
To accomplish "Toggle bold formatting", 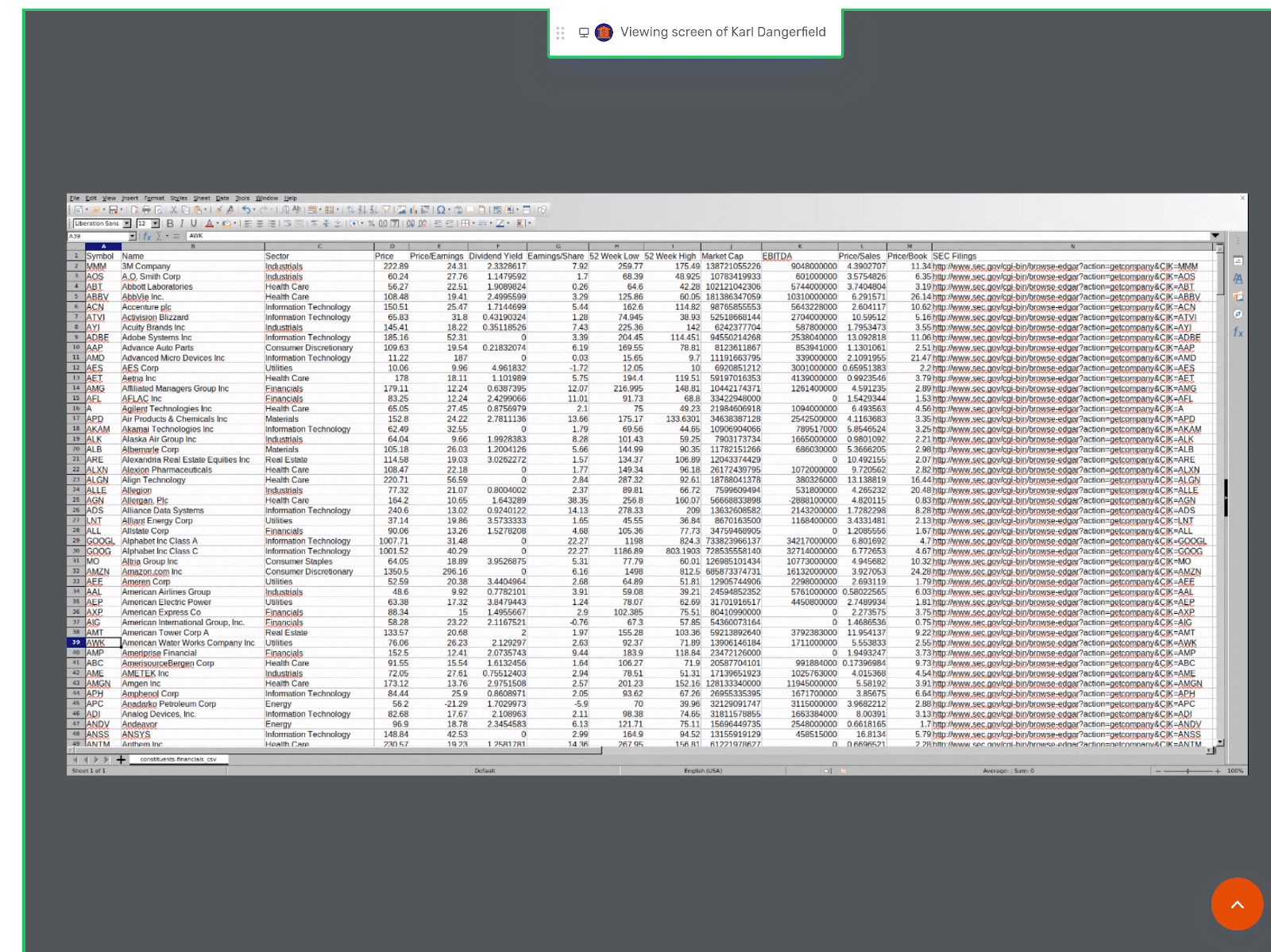I will (172, 224).
